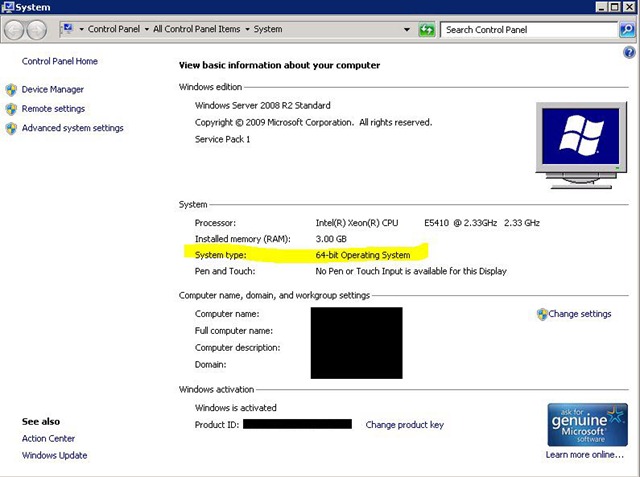This screenshot has height=477, width=640.
Task: Click the 'Processor:' label
Action: tap(215, 223)
